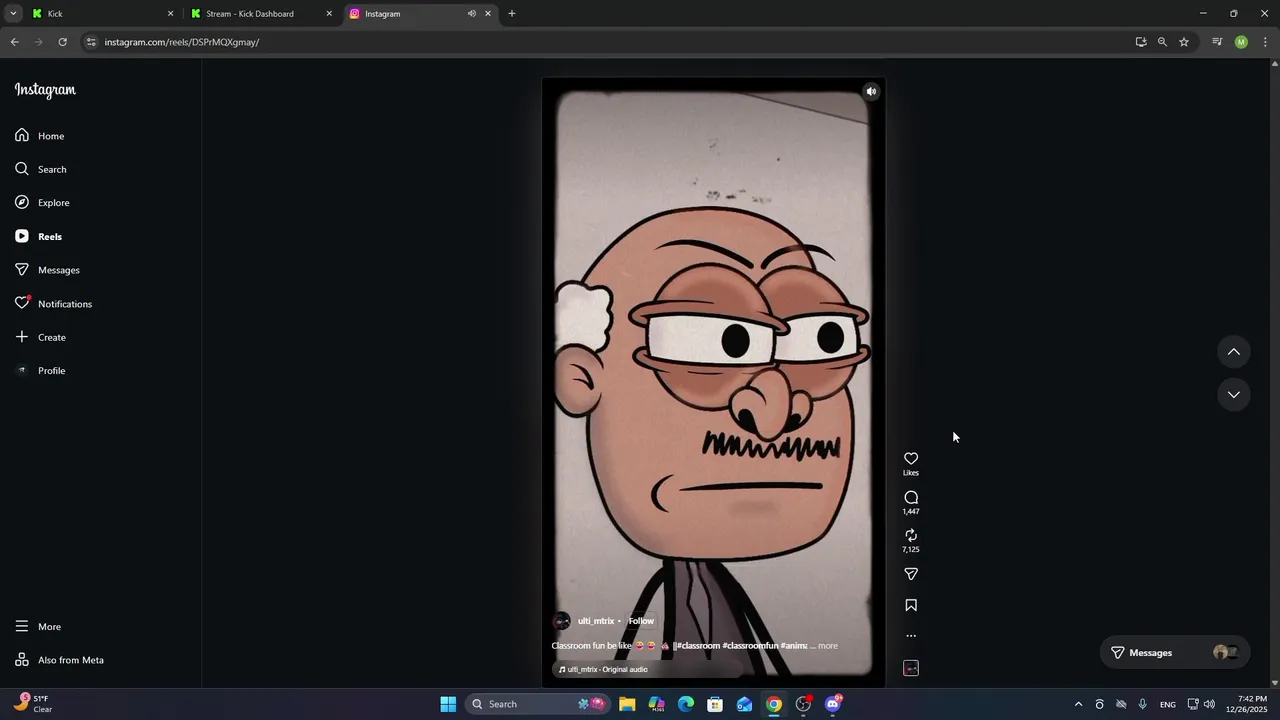Switch ENG input language
The image size is (1280, 720).
click(1168, 705)
